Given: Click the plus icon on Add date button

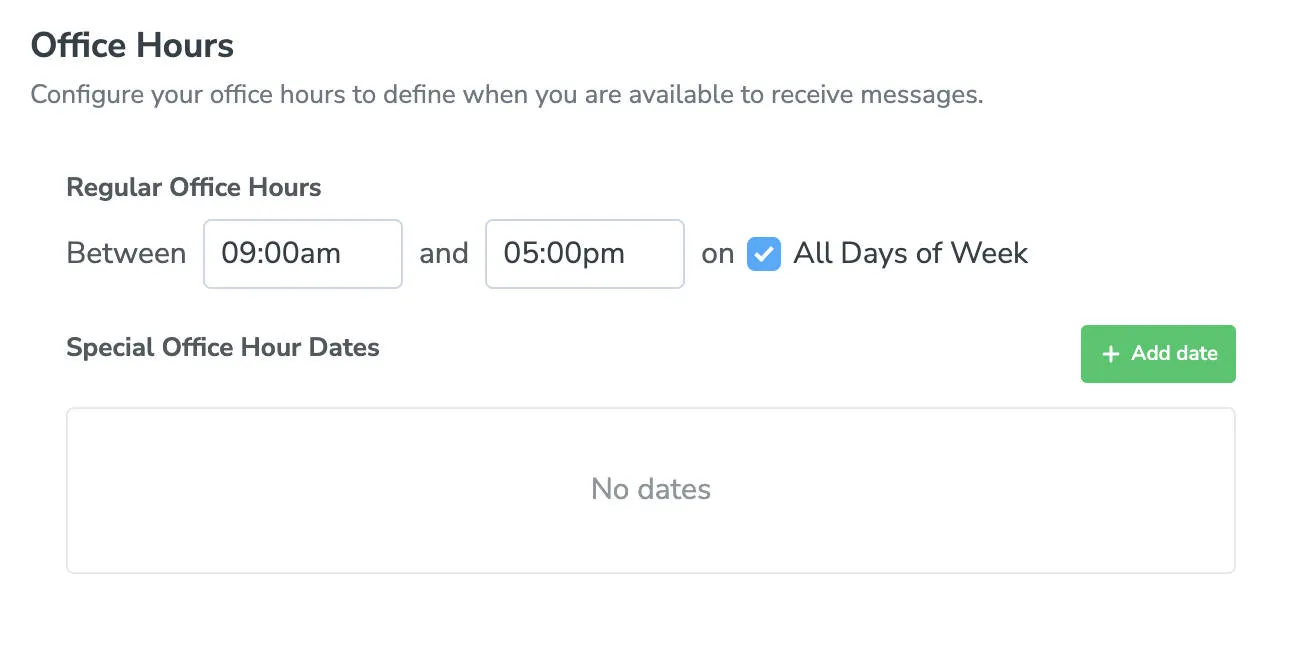Looking at the screenshot, I should point(1110,353).
